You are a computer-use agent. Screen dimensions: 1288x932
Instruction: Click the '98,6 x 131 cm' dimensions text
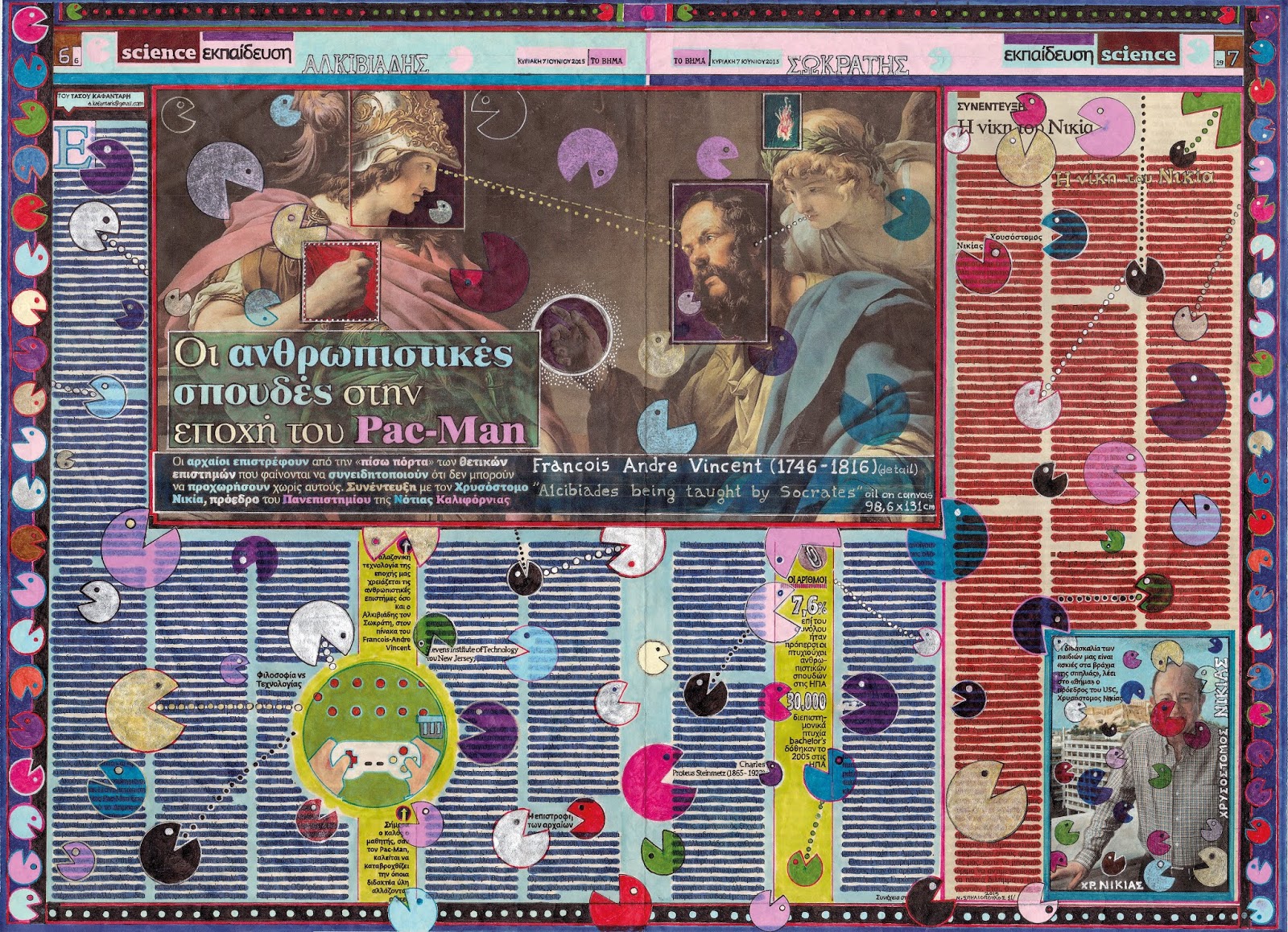pyautogui.click(x=899, y=505)
